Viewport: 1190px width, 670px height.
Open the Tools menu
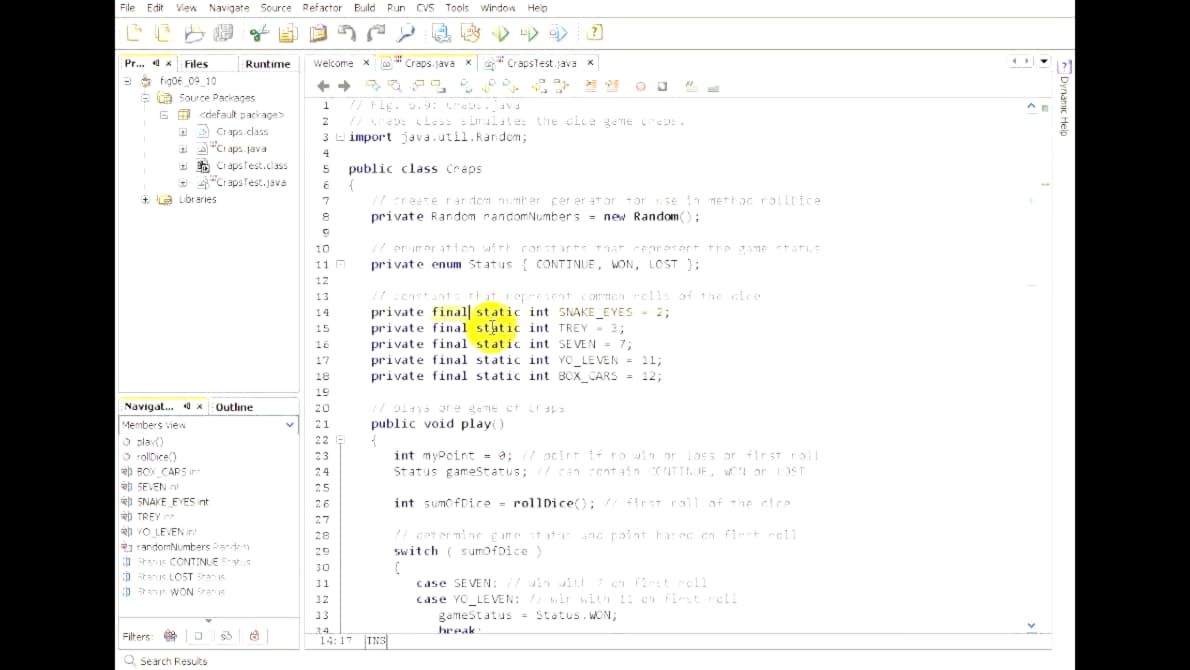pos(457,8)
